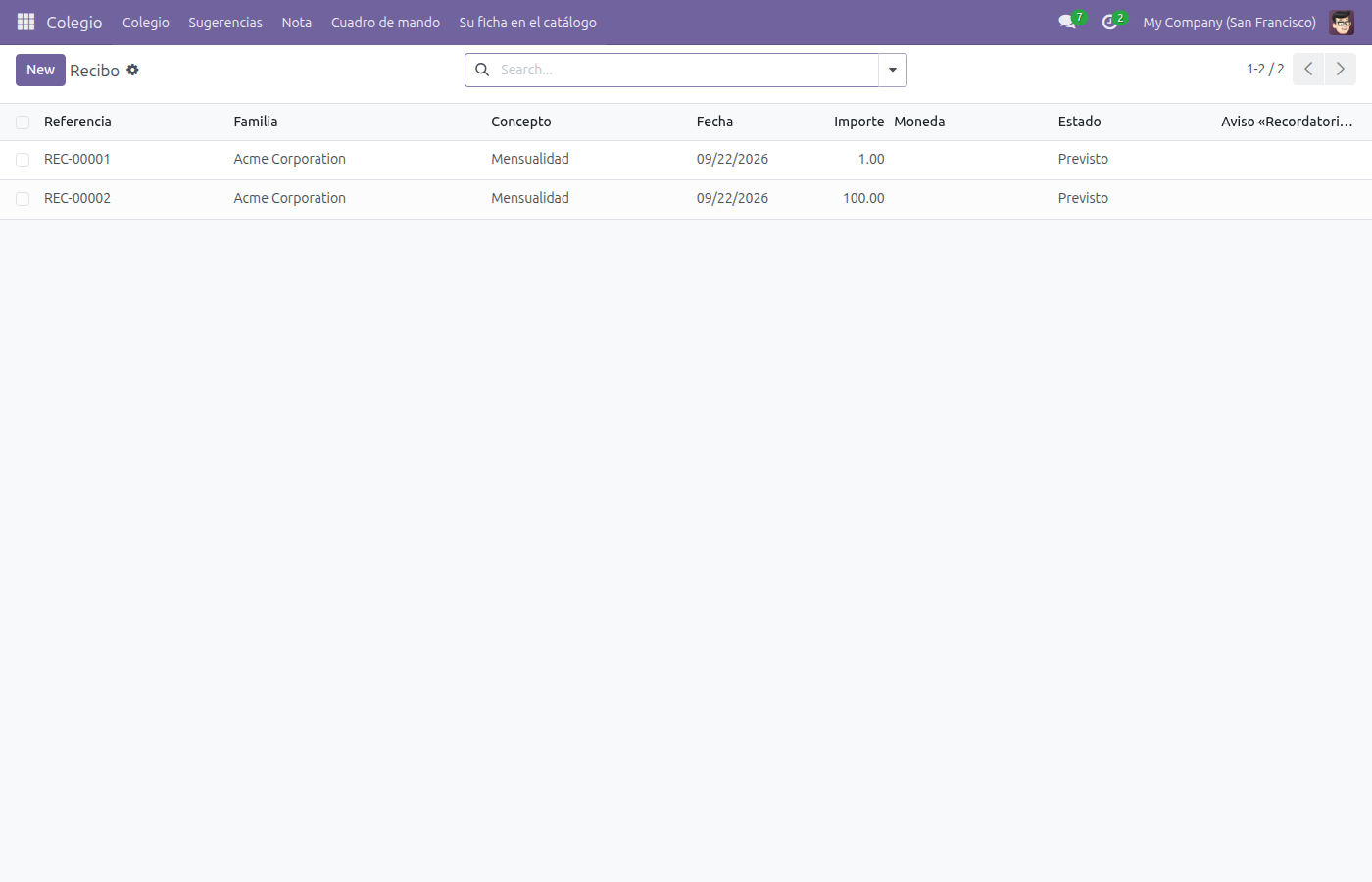Select the REC-00002 row checkbox
The height and width of the screenshot is (882, 1372).
tap(23, 199)
